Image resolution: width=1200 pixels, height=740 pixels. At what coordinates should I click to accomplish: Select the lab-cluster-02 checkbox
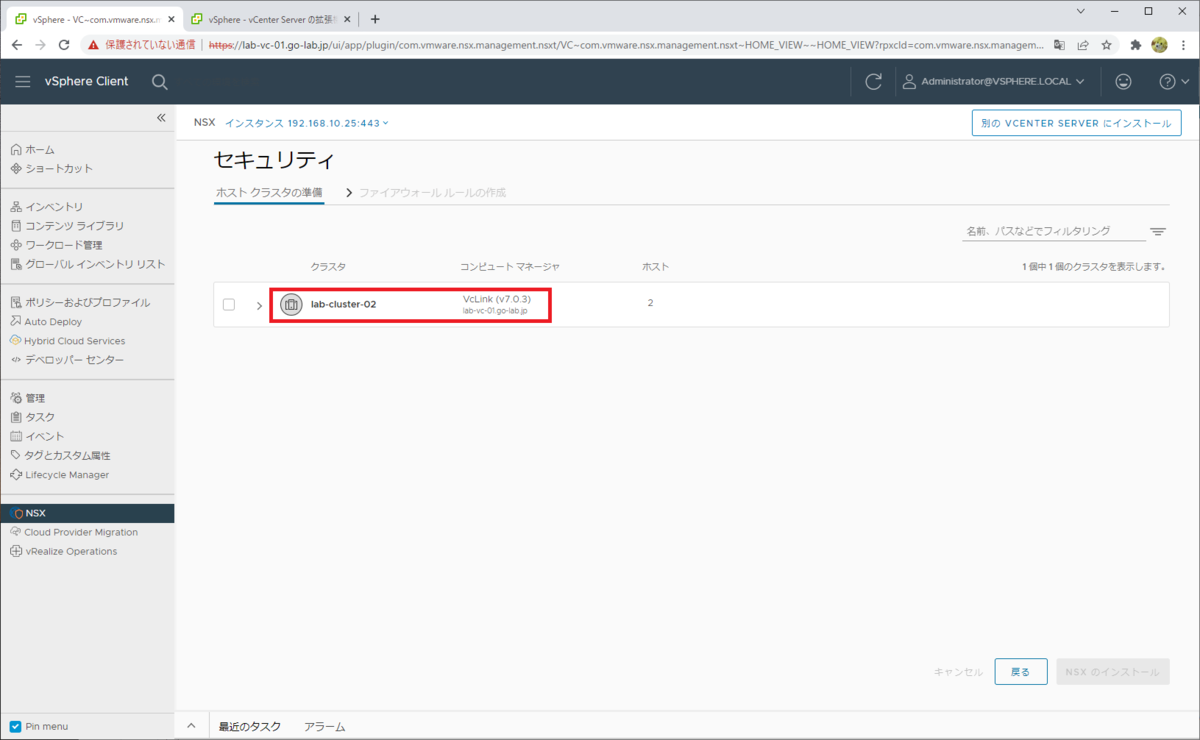coord(227,304)
